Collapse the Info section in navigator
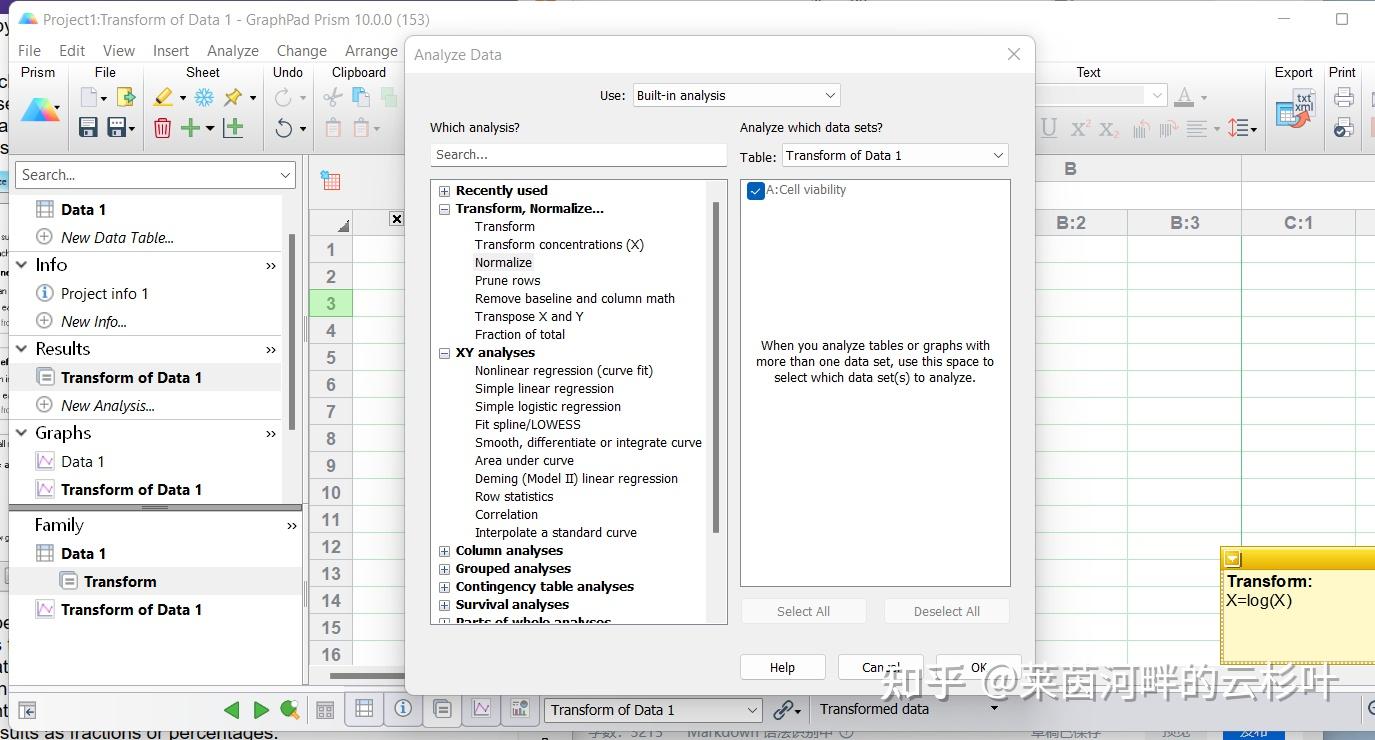 22,265
